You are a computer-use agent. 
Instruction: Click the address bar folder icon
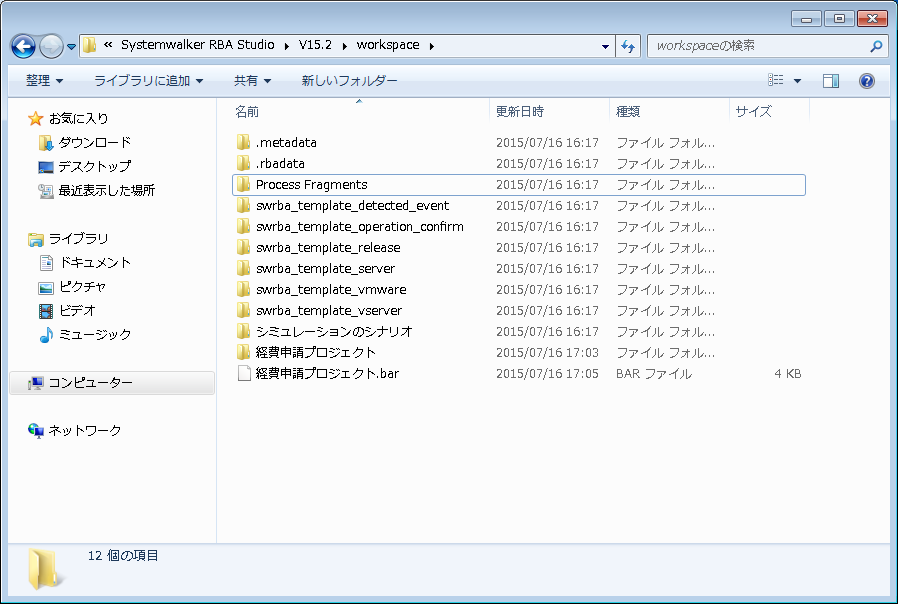[89, 45]
